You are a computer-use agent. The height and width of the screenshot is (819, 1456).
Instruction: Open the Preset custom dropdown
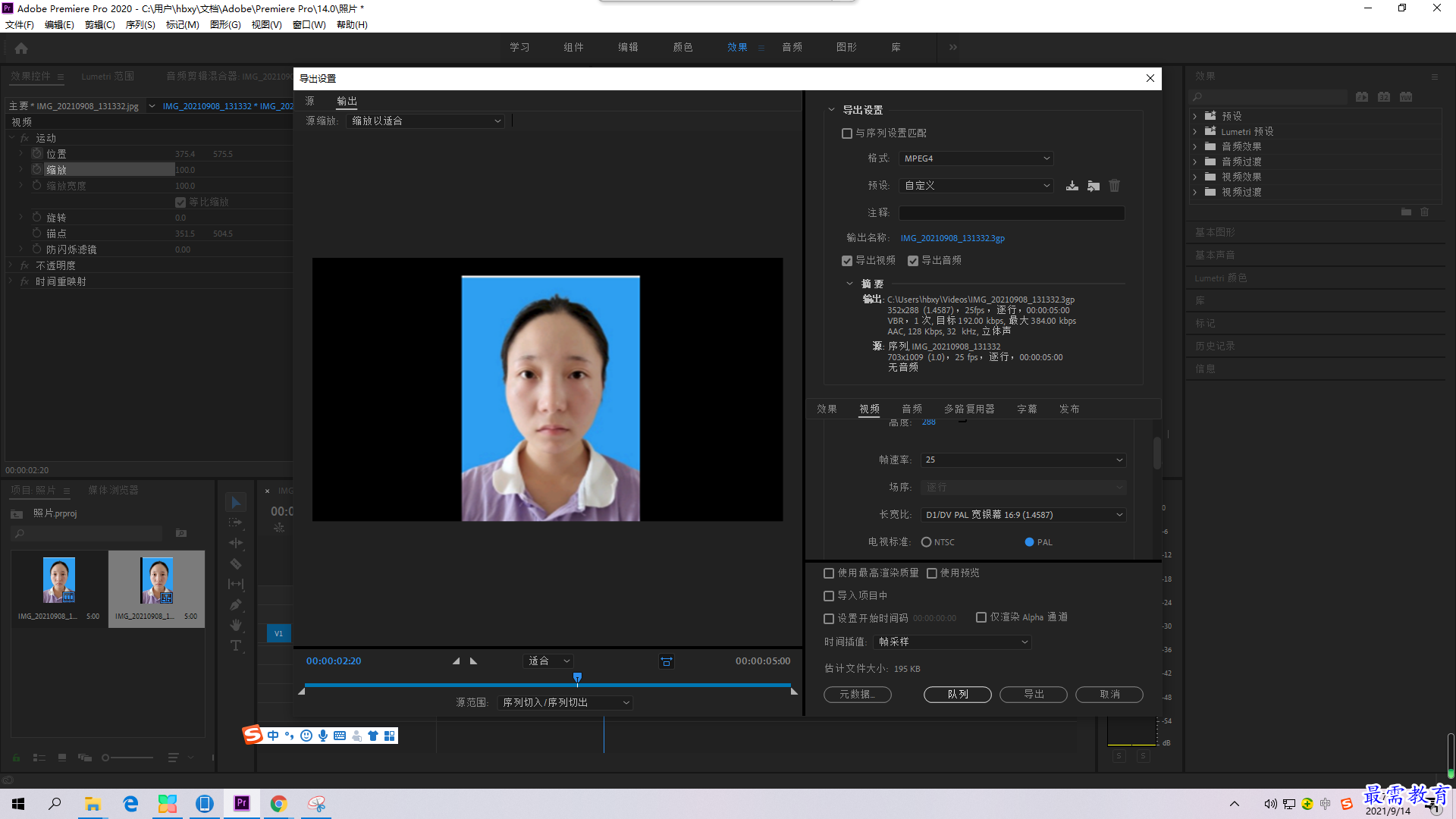click(976, 186)
